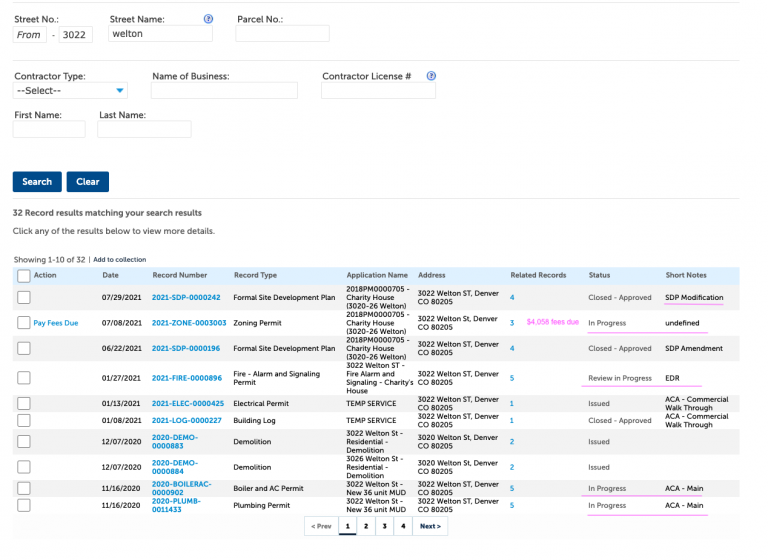Open related records link 1 for Electrical Permit
This screenshot has width=768, height=560.
(512, 403)
